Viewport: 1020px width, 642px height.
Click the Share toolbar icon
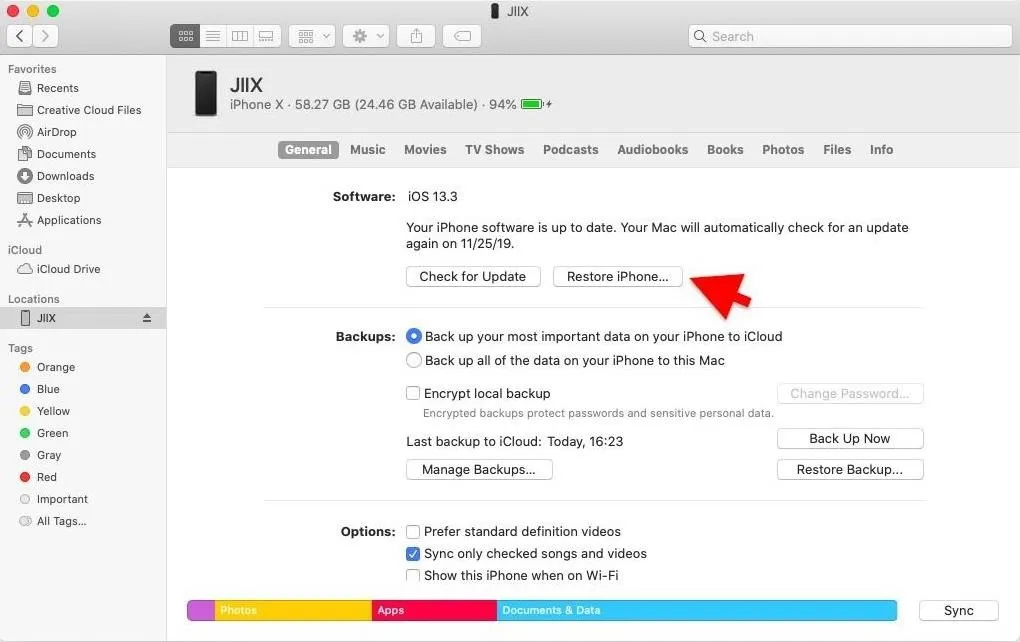click(x=415, y=36)
